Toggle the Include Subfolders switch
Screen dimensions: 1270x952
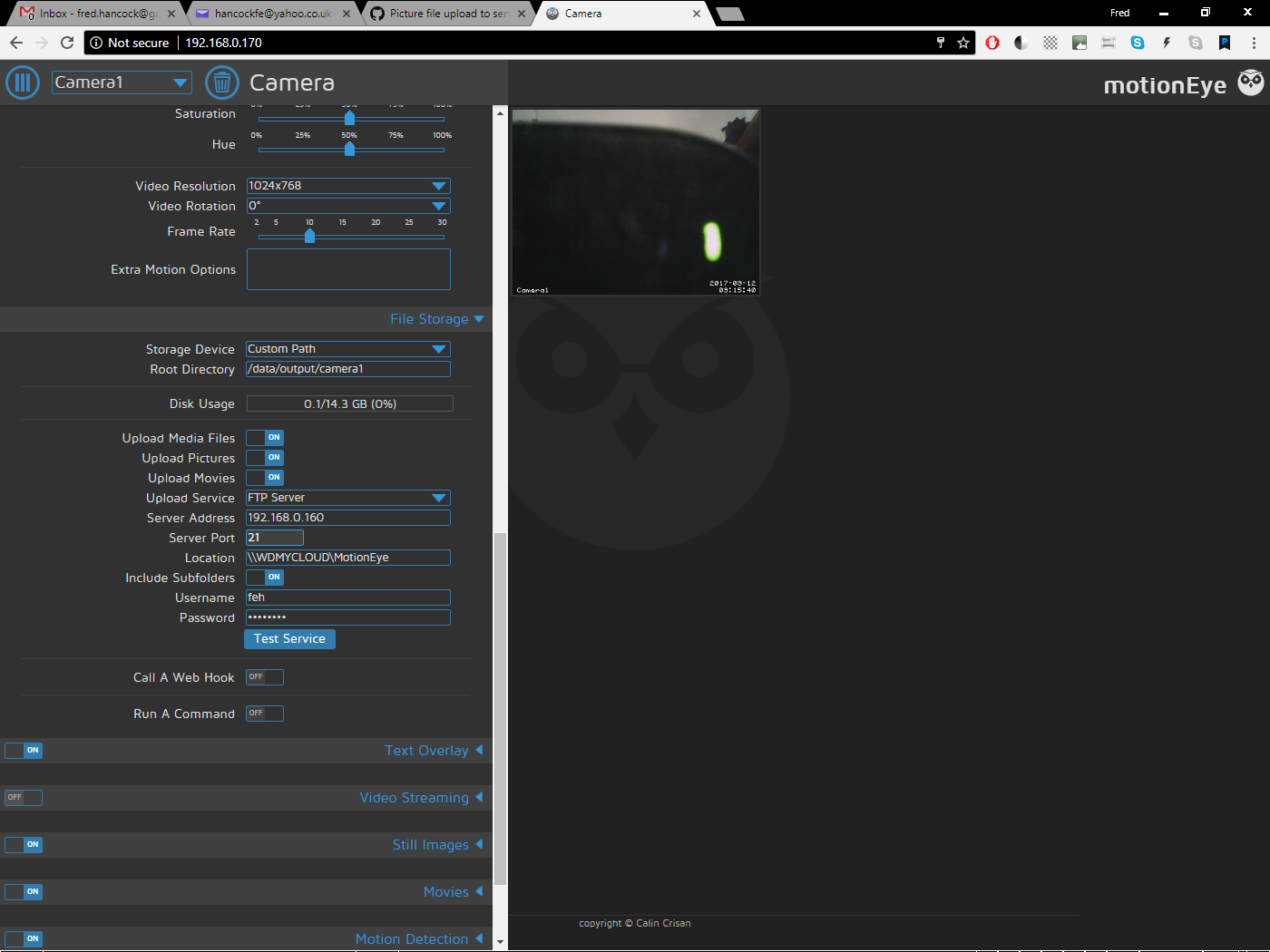click(x=265, y=578)
